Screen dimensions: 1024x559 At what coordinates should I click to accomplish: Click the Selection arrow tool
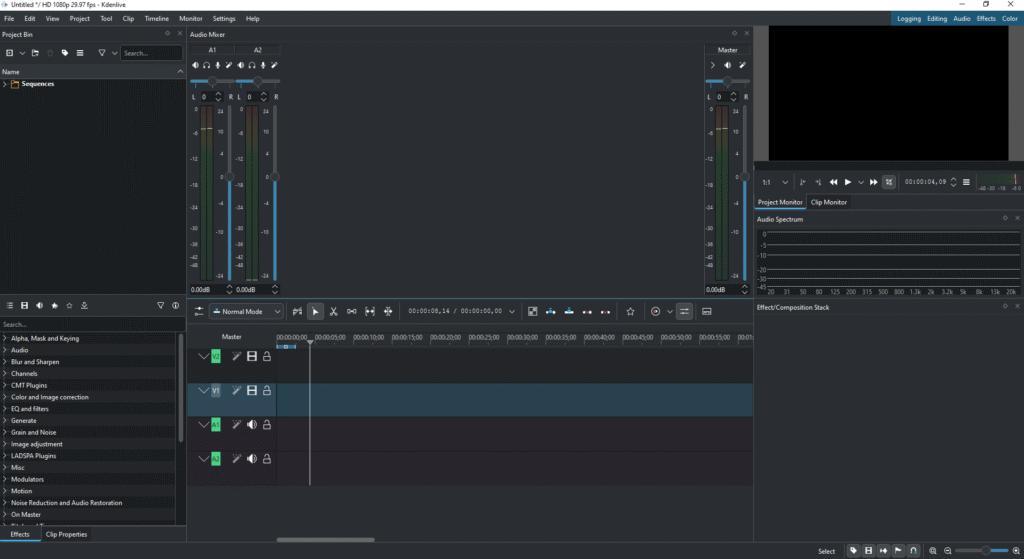[x=315, y=312]
